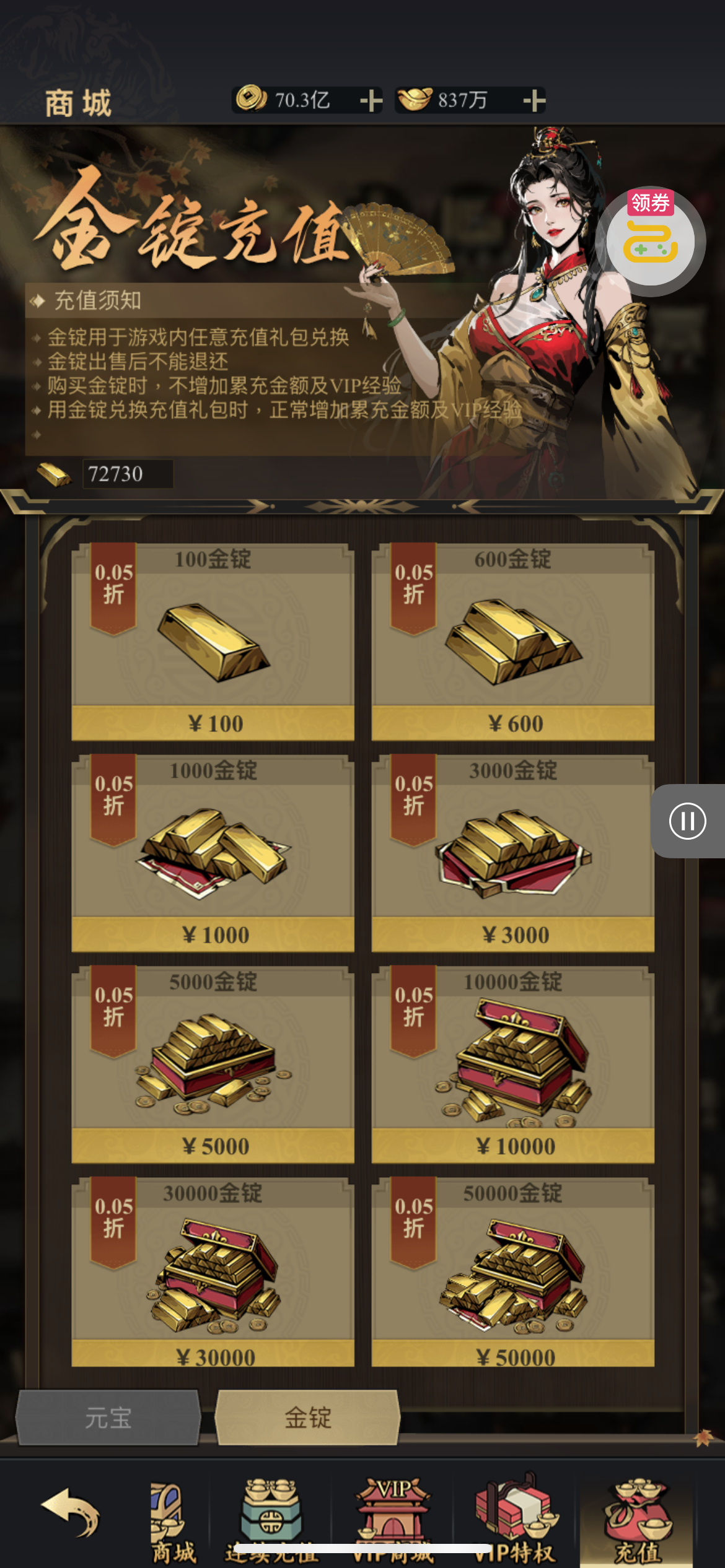
Task: Buy the 100金锭 pack for ¥100
Action: [213, 642]
